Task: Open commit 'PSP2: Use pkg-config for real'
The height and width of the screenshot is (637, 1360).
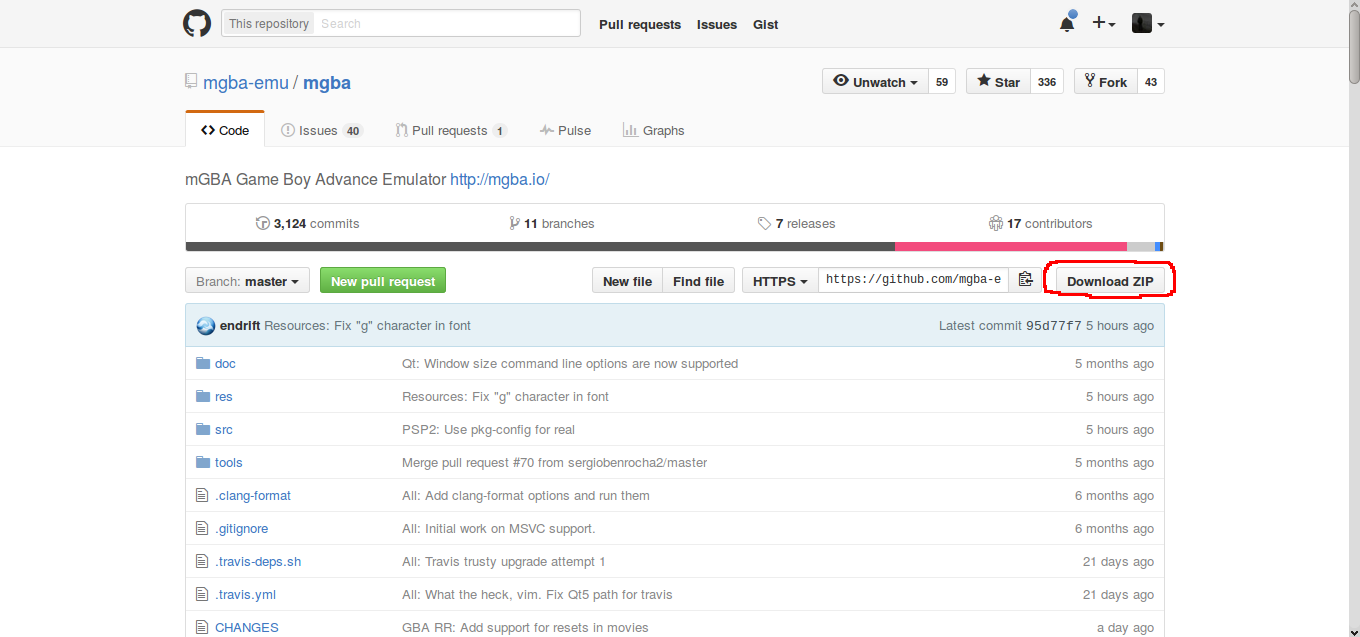Action: 488,429
